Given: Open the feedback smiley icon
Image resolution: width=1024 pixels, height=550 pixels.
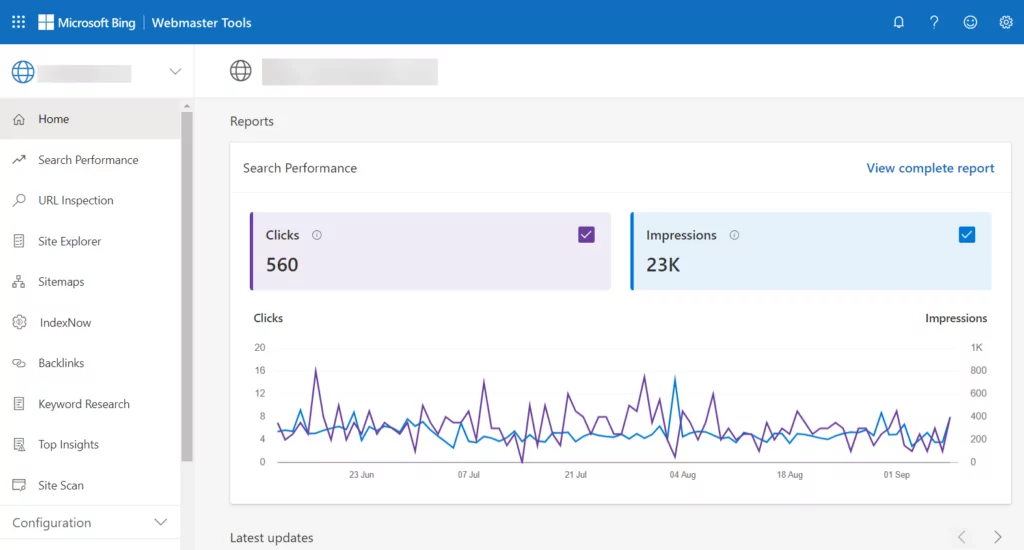Looking at the screenshot, I should point(970,22).
